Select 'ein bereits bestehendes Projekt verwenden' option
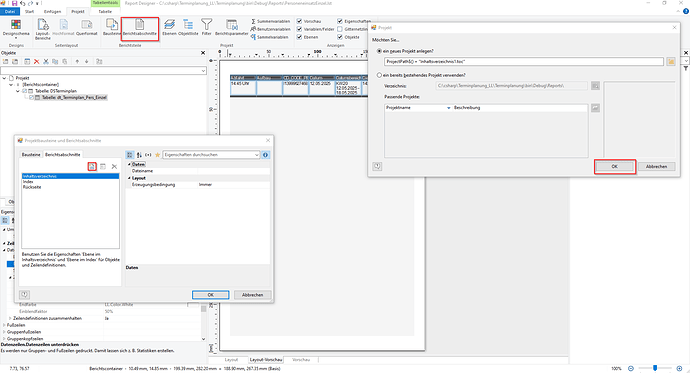The width and height of the screenshot is (690, 373). point(379,75)
